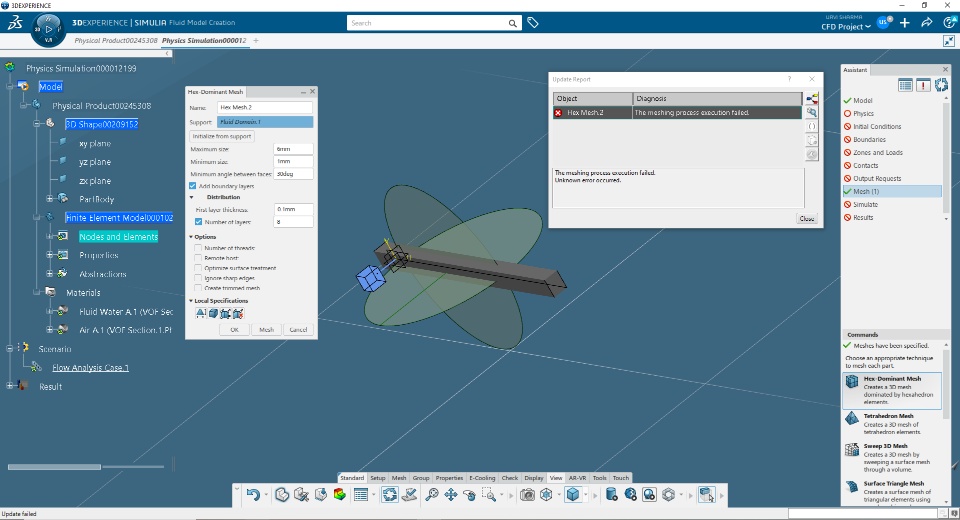Click Close in the Update Report
The width and height of the screenshot is (960, 520).
coord(806,218)
